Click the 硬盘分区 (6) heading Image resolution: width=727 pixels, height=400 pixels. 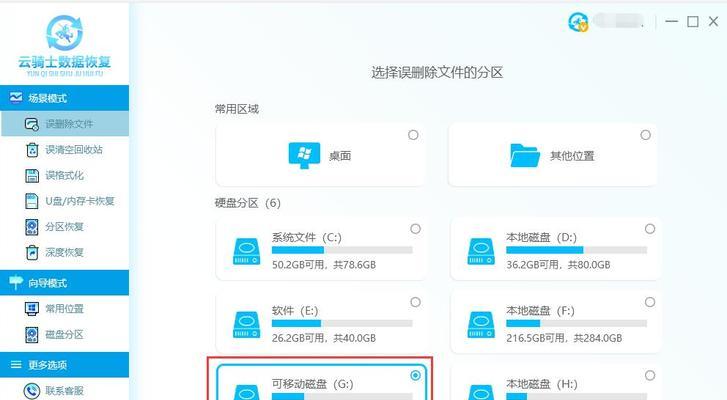[248, 203]
